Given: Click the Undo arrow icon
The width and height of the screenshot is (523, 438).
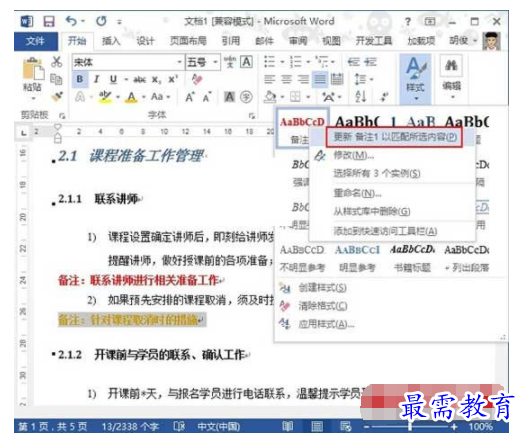Looking at the screenshot, I should point(71,21).
